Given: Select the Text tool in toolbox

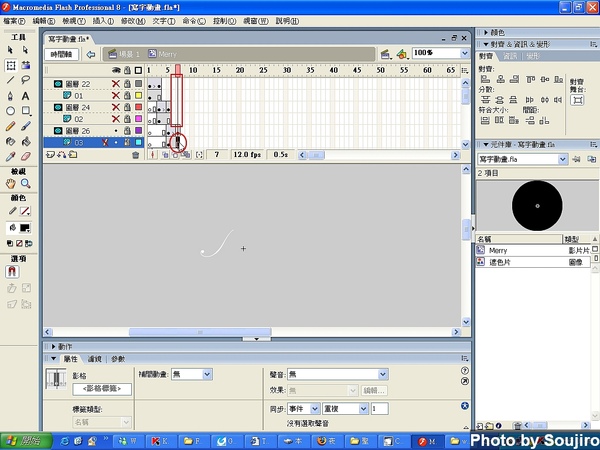Looking at the screenshot, I should pos(26,95).
